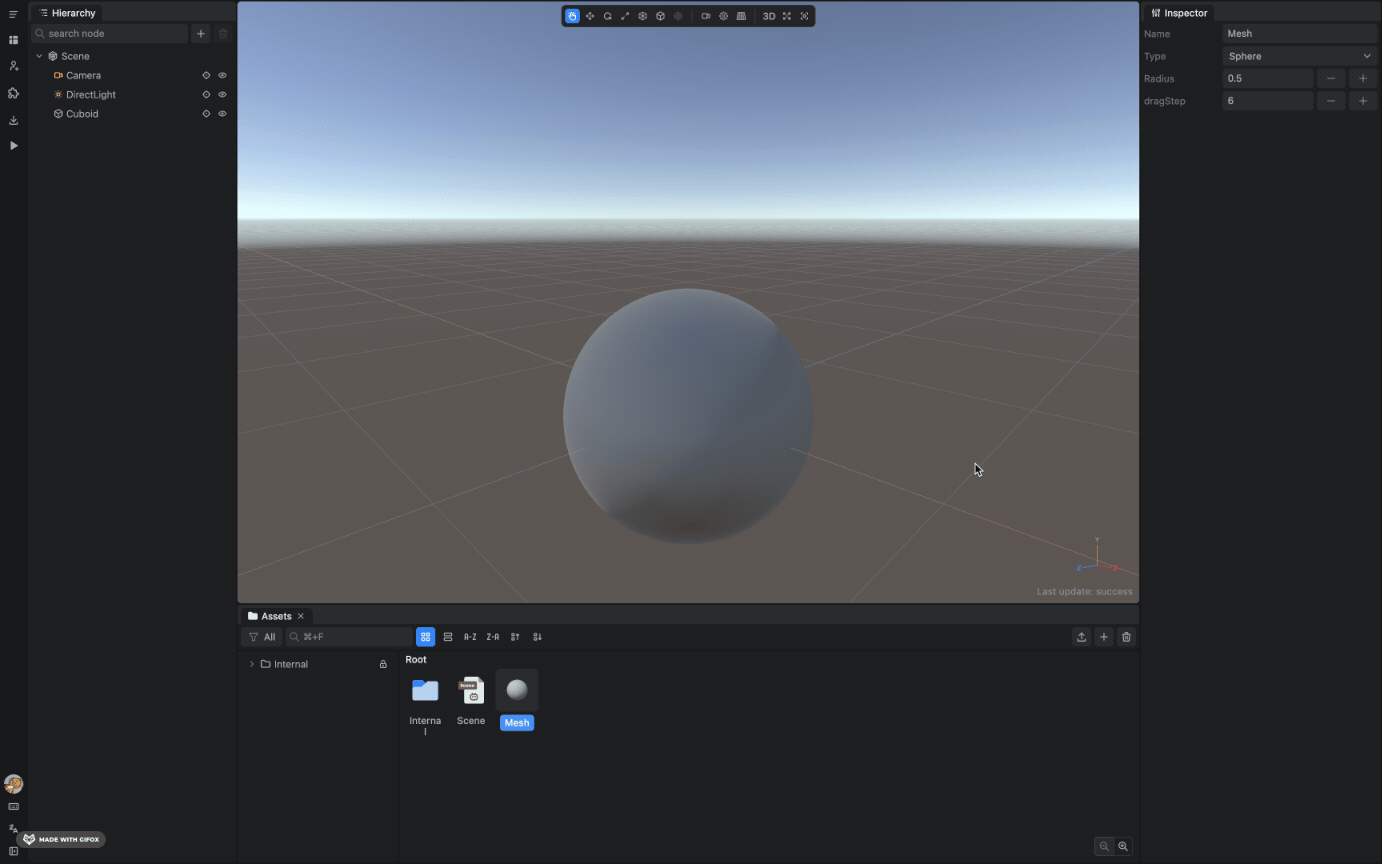
Task: Sort assets A-Z
Action: [470, 637]
